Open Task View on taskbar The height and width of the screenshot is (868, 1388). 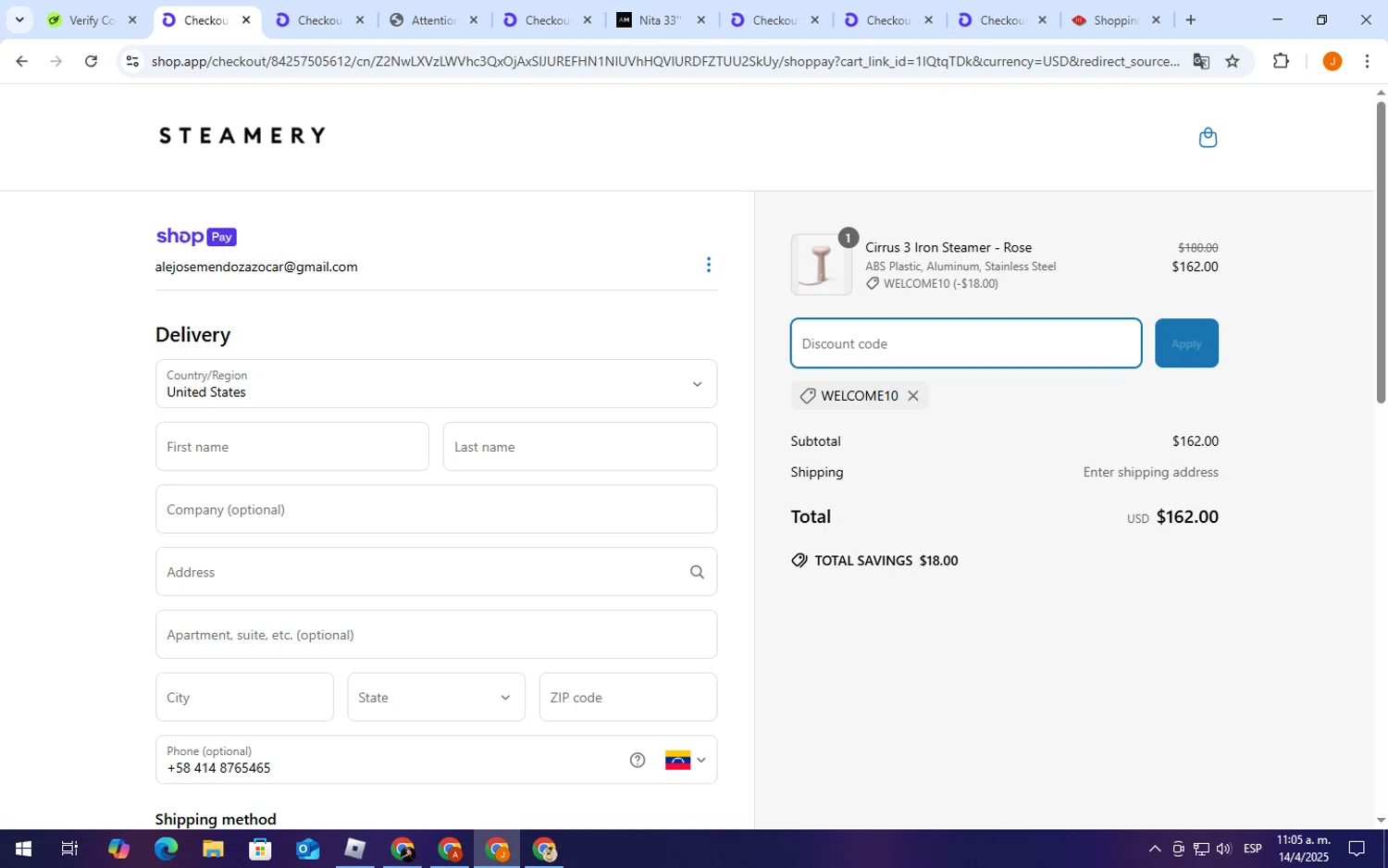click(x=70, y=849)
